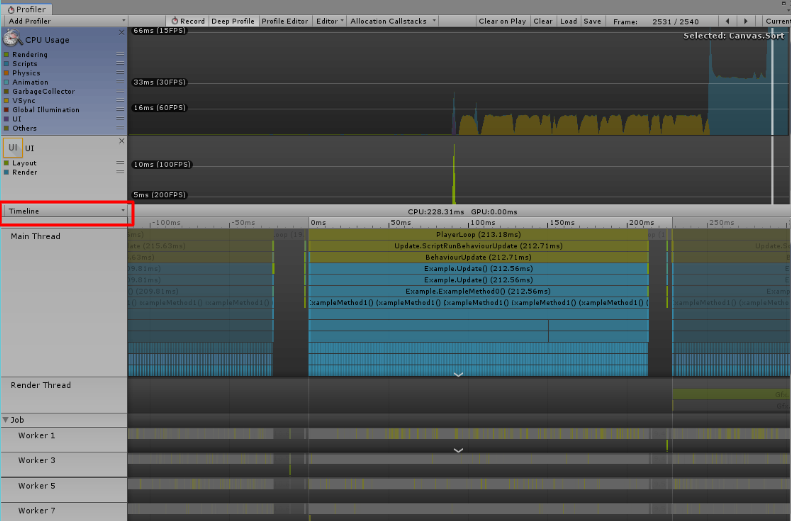Select BehaviourUpdate (212.71ms) sample
Viewport: 791px width, 521px height.
coord(478,257)
